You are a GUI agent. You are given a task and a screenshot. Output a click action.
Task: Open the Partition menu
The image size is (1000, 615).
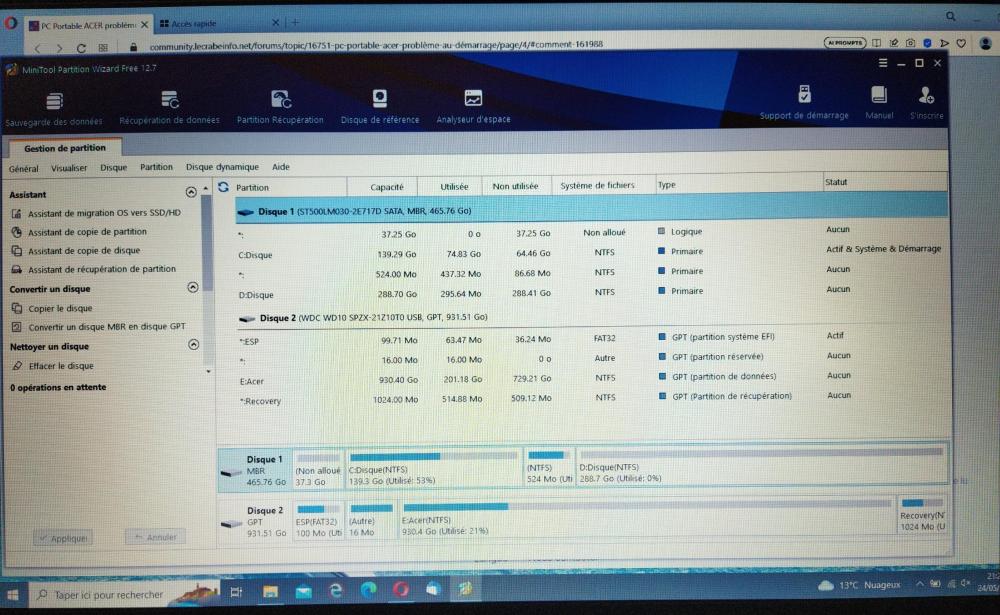(156, 167)
